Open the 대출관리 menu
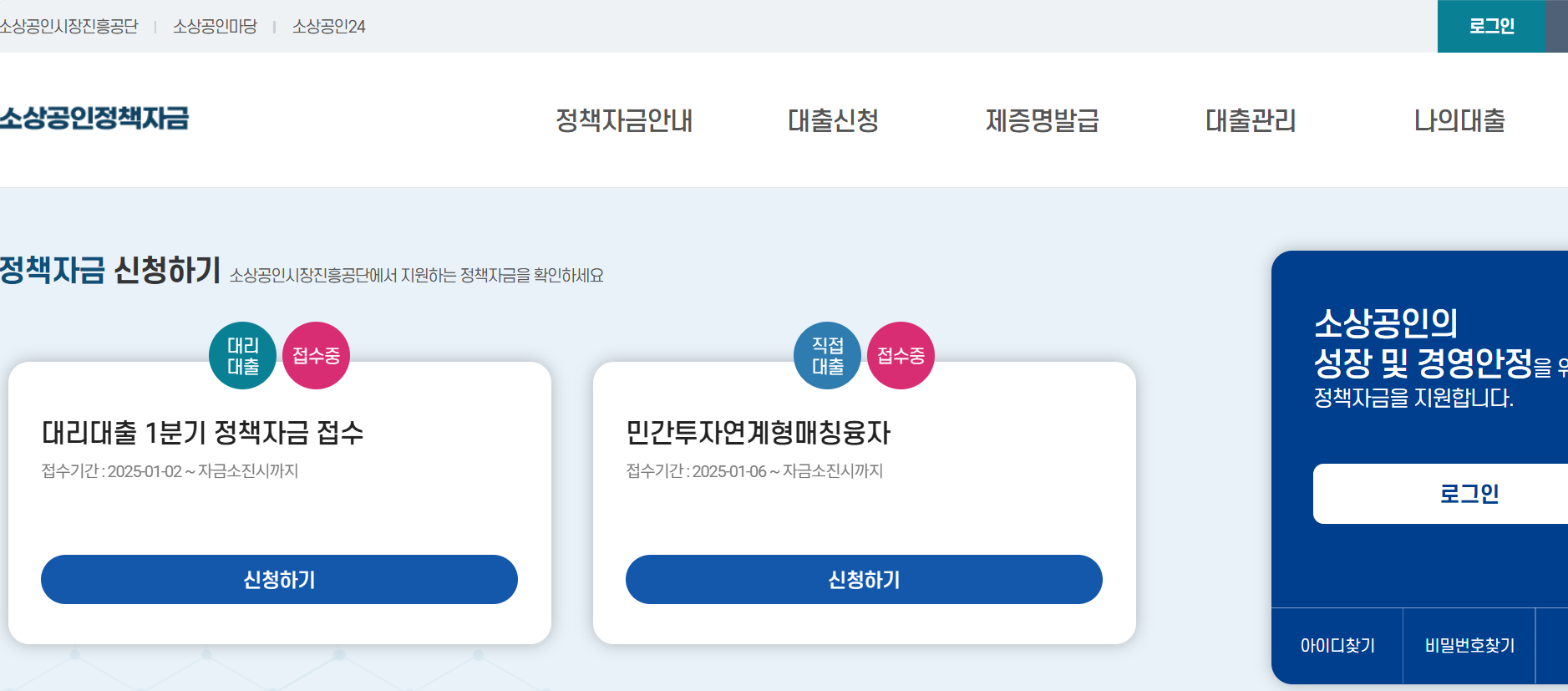This screenshot has width=1568, height=691. 1250,122
